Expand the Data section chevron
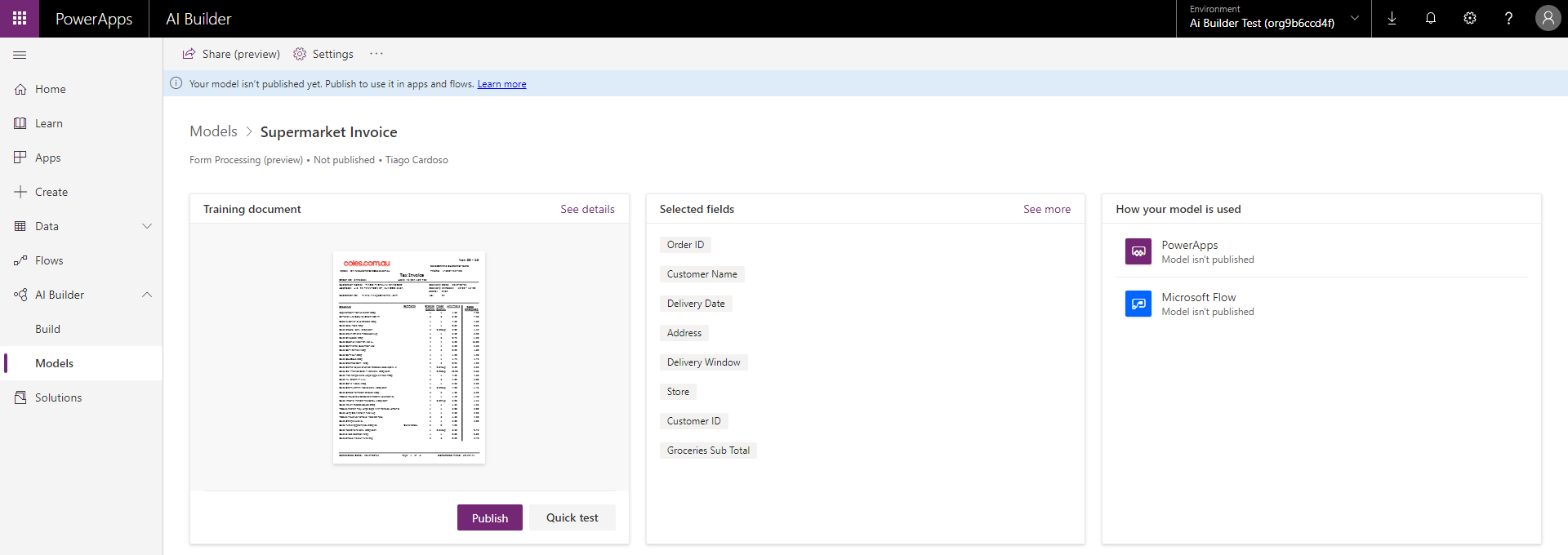1568x555 pixels. click(147, 226)
